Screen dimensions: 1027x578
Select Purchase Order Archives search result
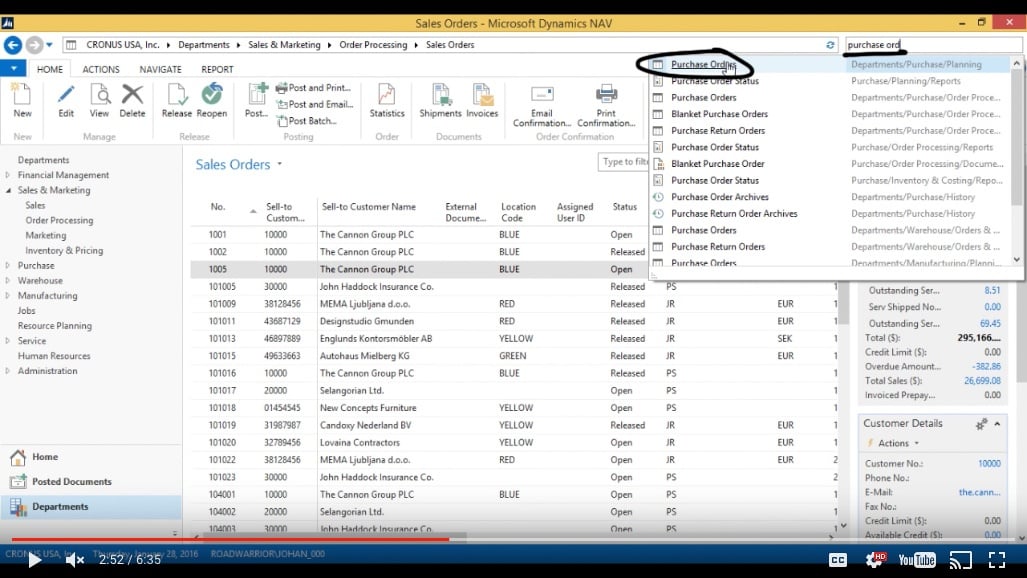coord(720,197)
